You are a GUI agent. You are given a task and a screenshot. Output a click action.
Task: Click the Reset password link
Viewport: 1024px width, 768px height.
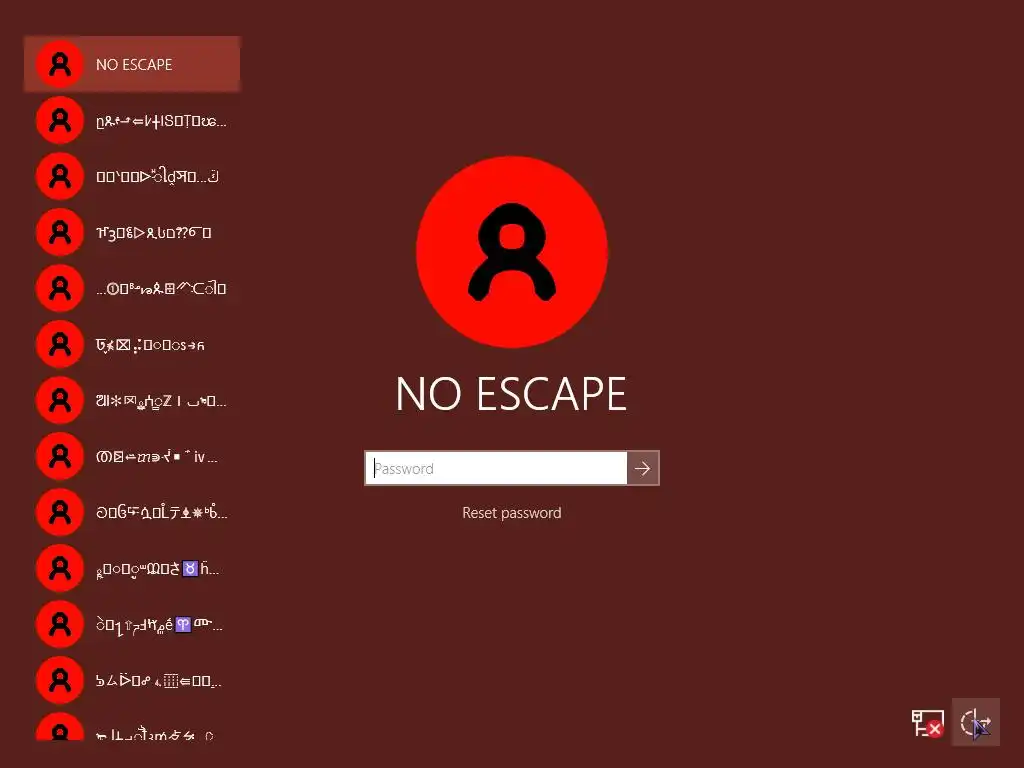click(x=511, y=513)
